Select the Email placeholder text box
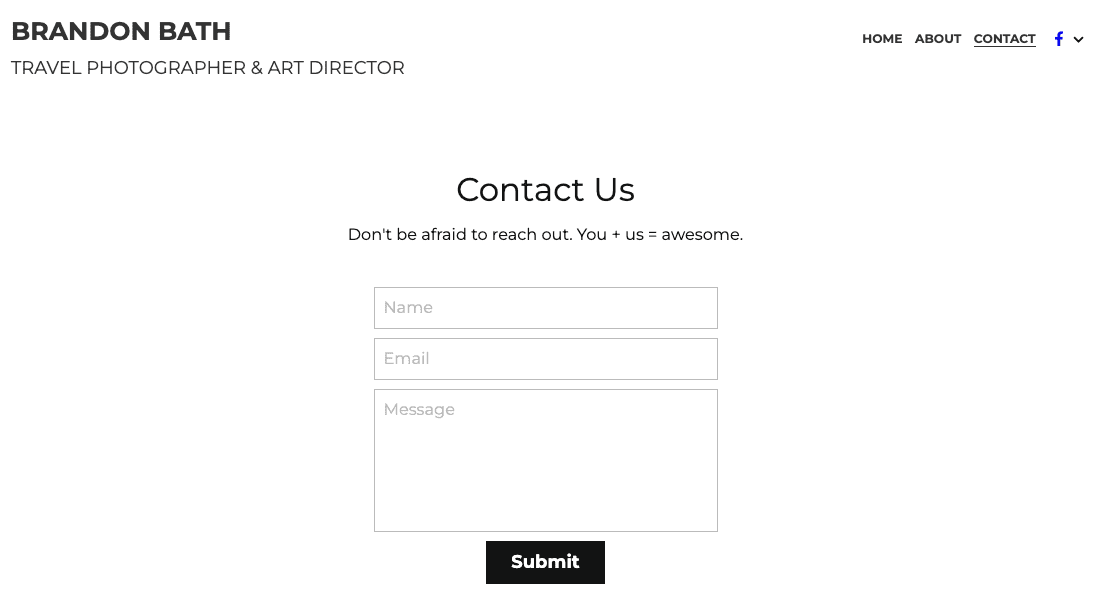 pos(406,359)
